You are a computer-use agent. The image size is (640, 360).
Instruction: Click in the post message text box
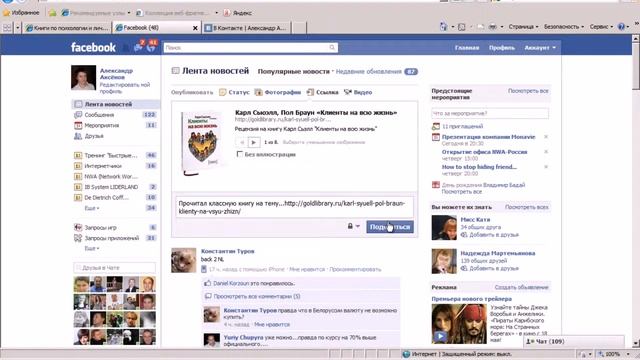294,207
